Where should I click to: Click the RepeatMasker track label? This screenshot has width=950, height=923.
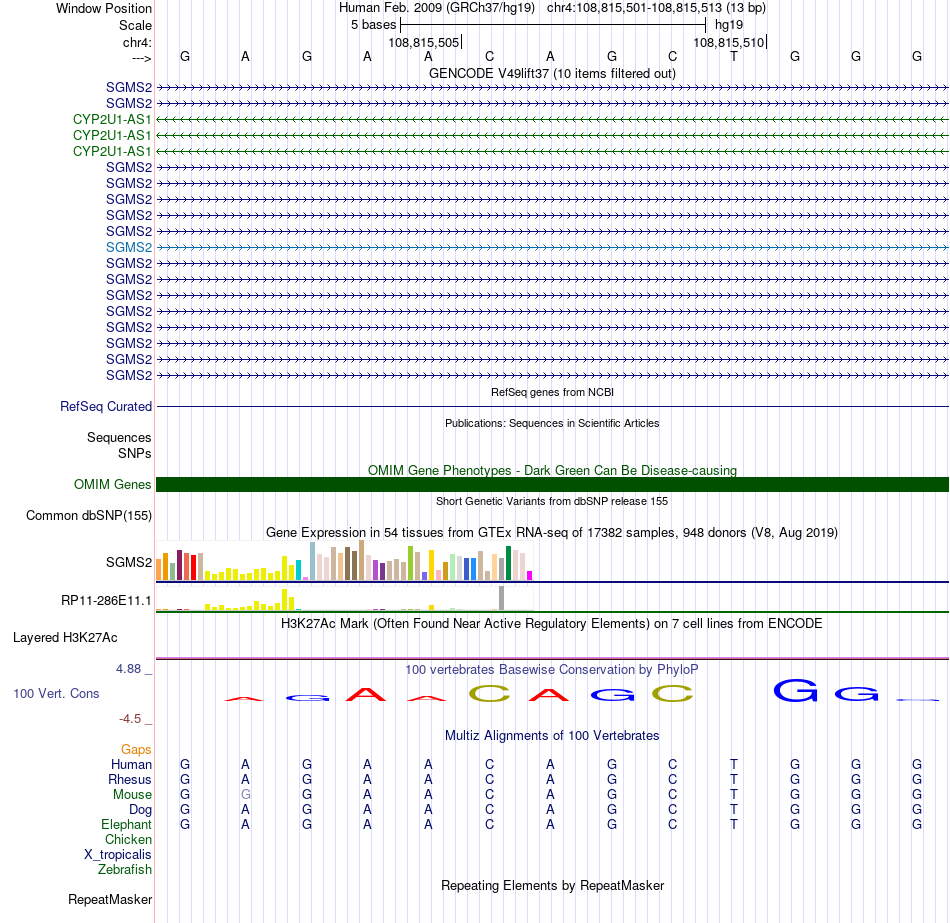coord(110,899)
